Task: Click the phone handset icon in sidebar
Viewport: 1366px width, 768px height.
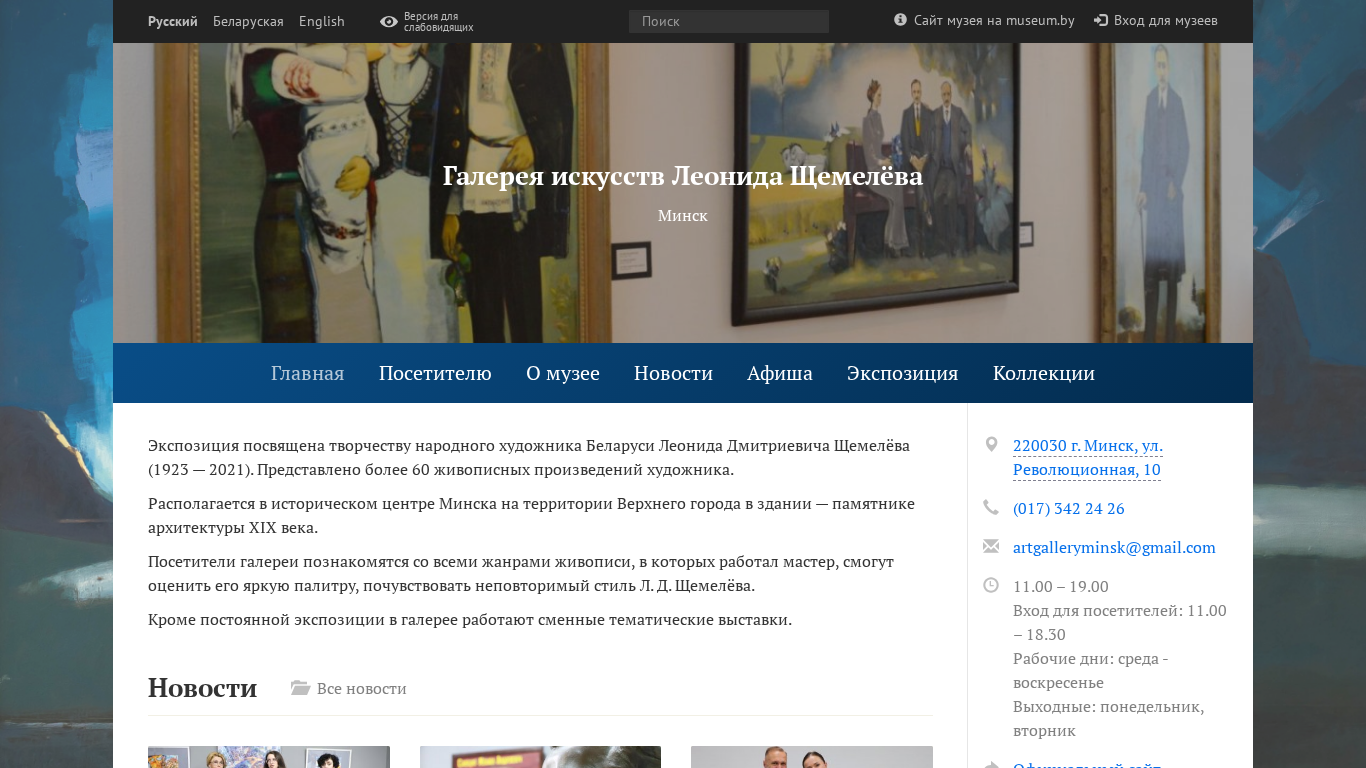Action: [991, 507]
